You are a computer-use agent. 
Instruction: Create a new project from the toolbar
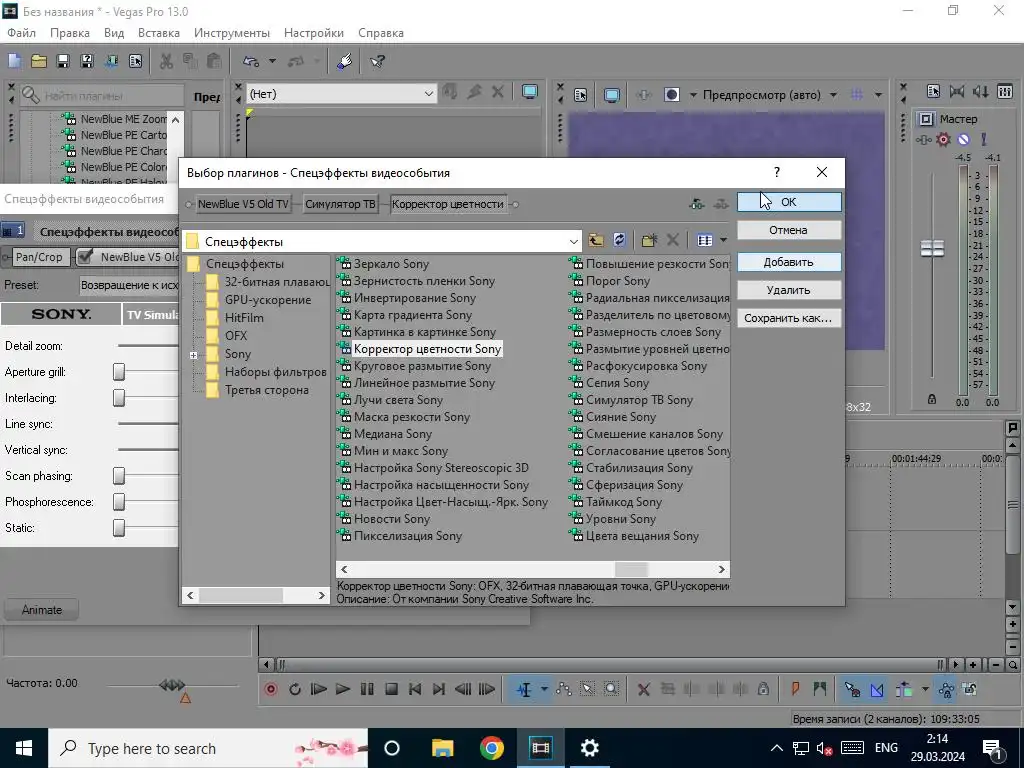coord(14,61)
